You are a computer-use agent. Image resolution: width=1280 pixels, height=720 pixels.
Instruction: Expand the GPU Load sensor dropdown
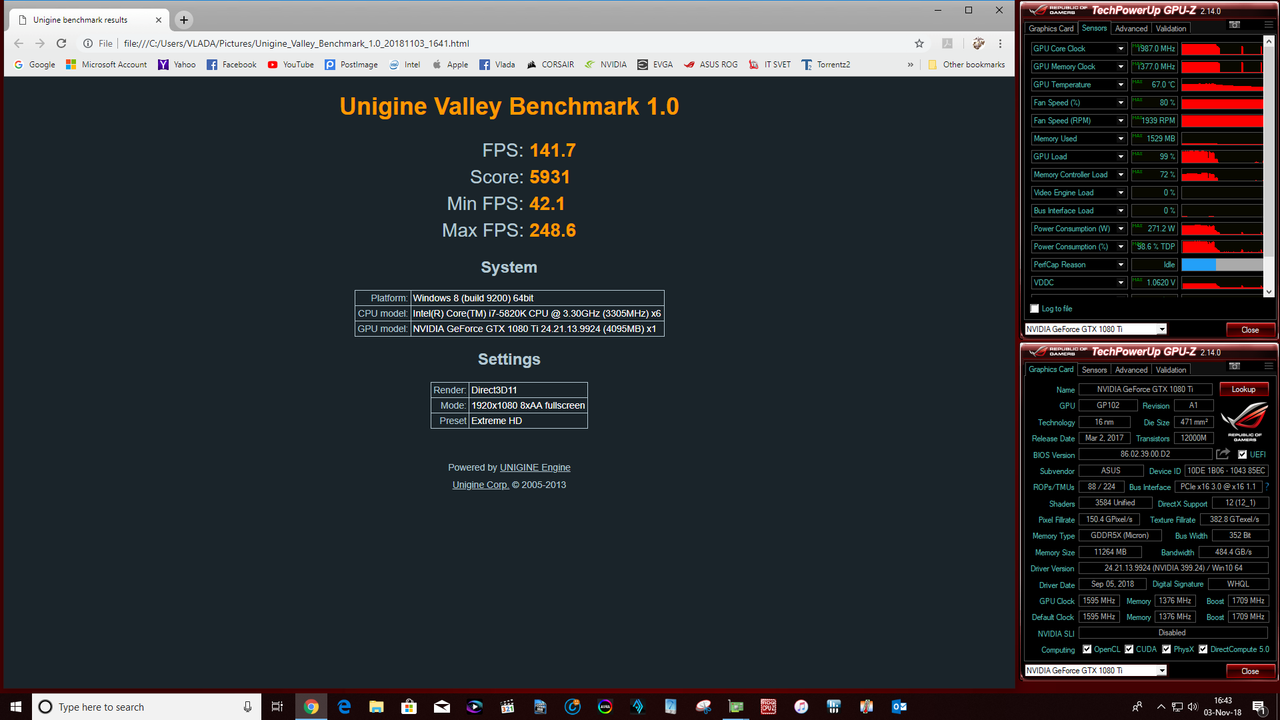click(x=1121, y=156)
